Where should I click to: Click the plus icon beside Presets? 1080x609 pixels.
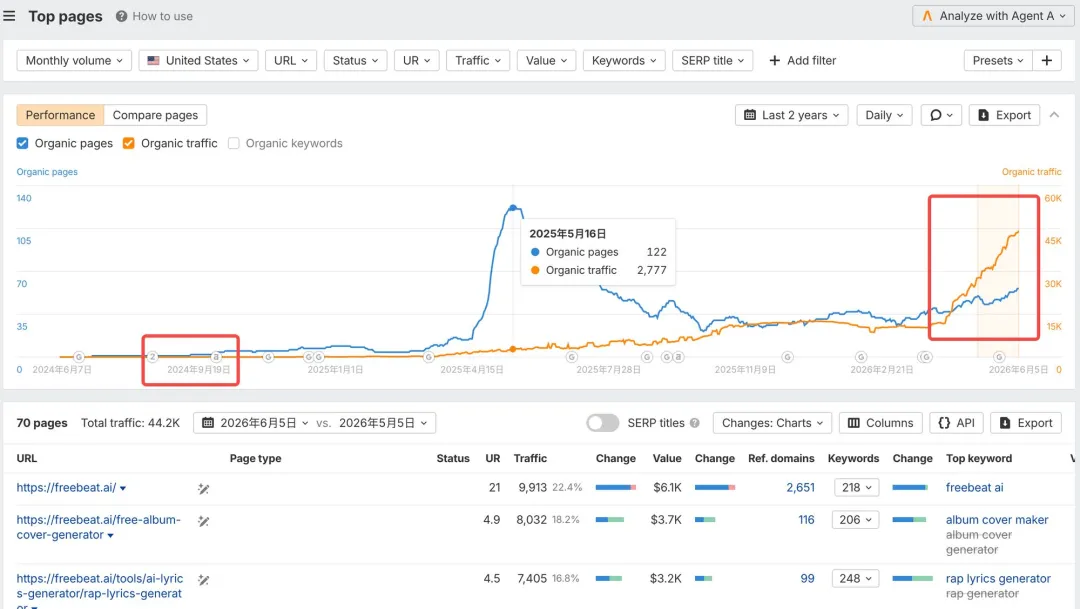[1047, 61]
